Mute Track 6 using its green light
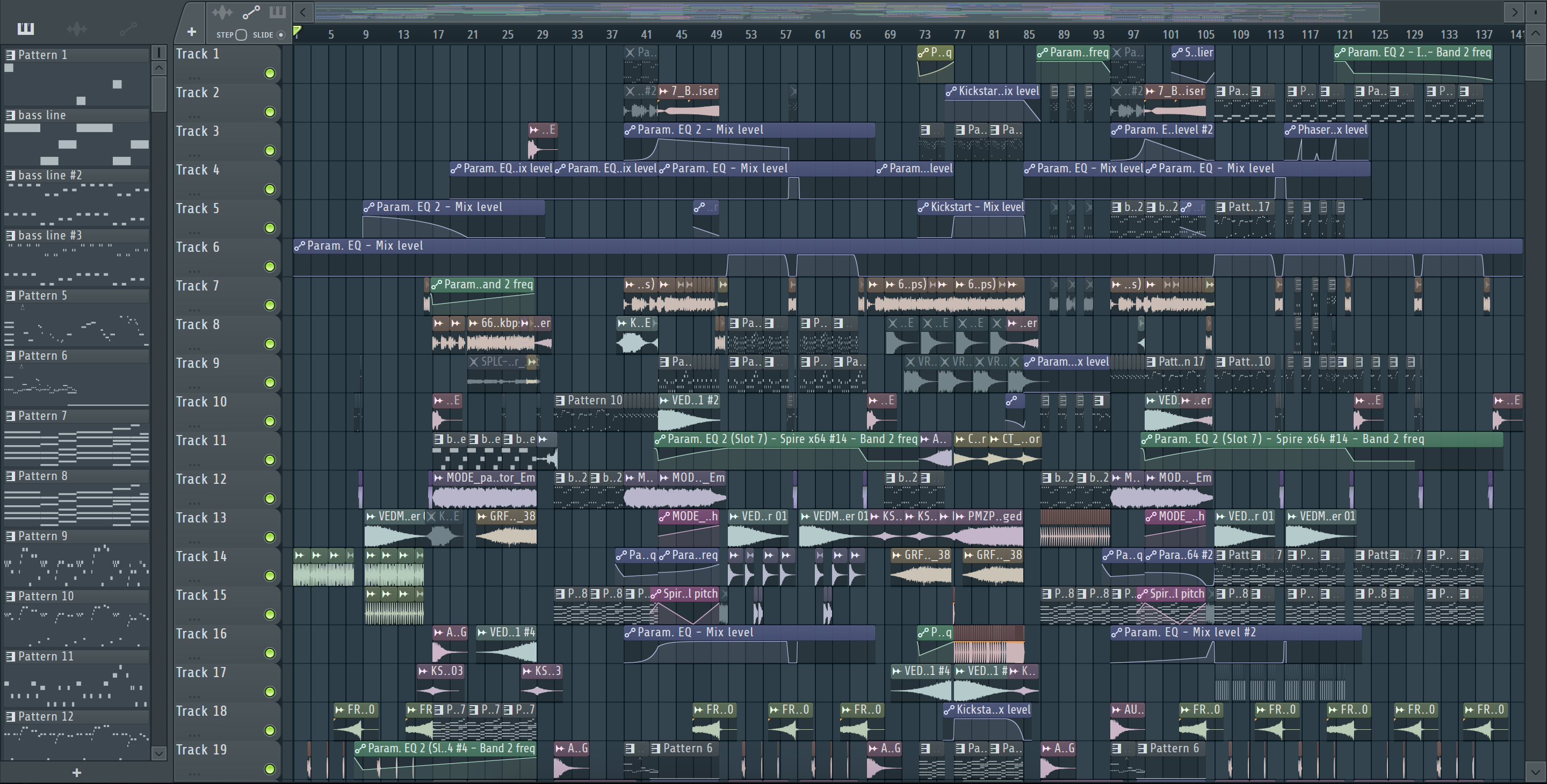Screen dimensions: 1547x784 pyautogui.click(x=270, y=266)
